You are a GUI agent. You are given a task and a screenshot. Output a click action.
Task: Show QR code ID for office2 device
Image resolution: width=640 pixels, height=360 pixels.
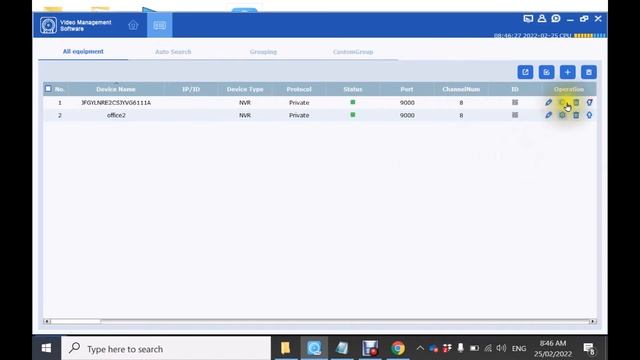515,115
